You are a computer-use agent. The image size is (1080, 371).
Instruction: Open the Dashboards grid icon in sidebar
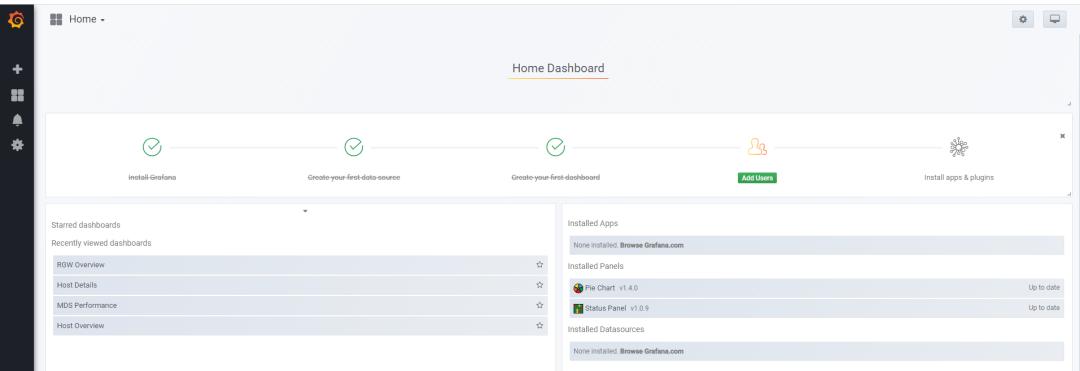coord(17,95)
